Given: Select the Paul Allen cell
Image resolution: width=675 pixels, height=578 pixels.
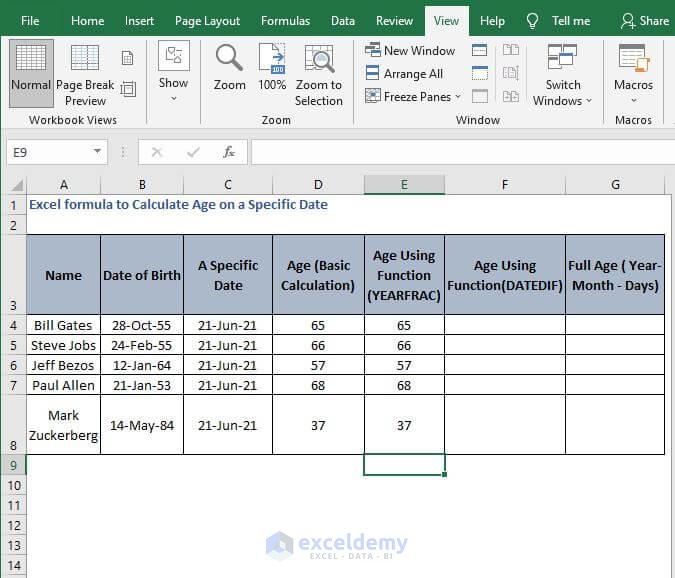Looking at the screenshot, I should [x=64, y=385].
